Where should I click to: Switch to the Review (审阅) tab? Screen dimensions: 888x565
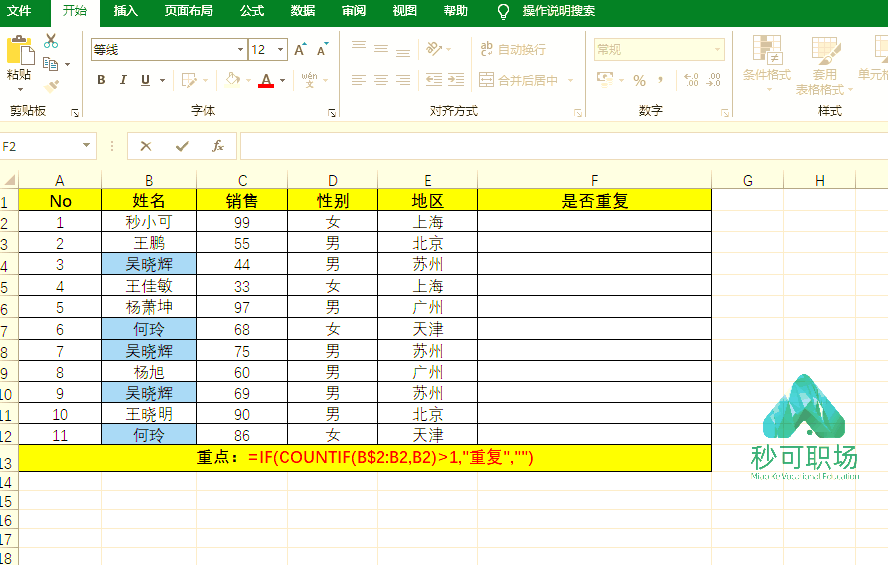[x=354, y=11]
